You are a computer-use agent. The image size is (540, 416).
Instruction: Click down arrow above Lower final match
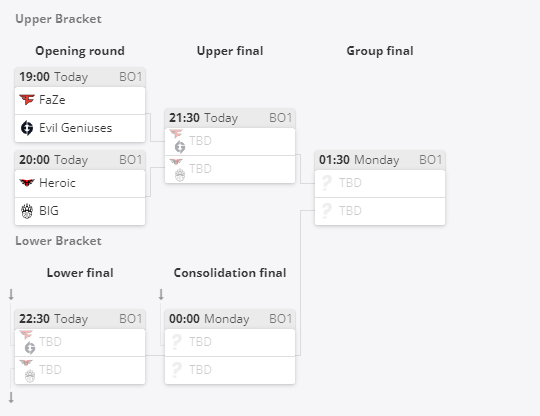pos(11,294)
